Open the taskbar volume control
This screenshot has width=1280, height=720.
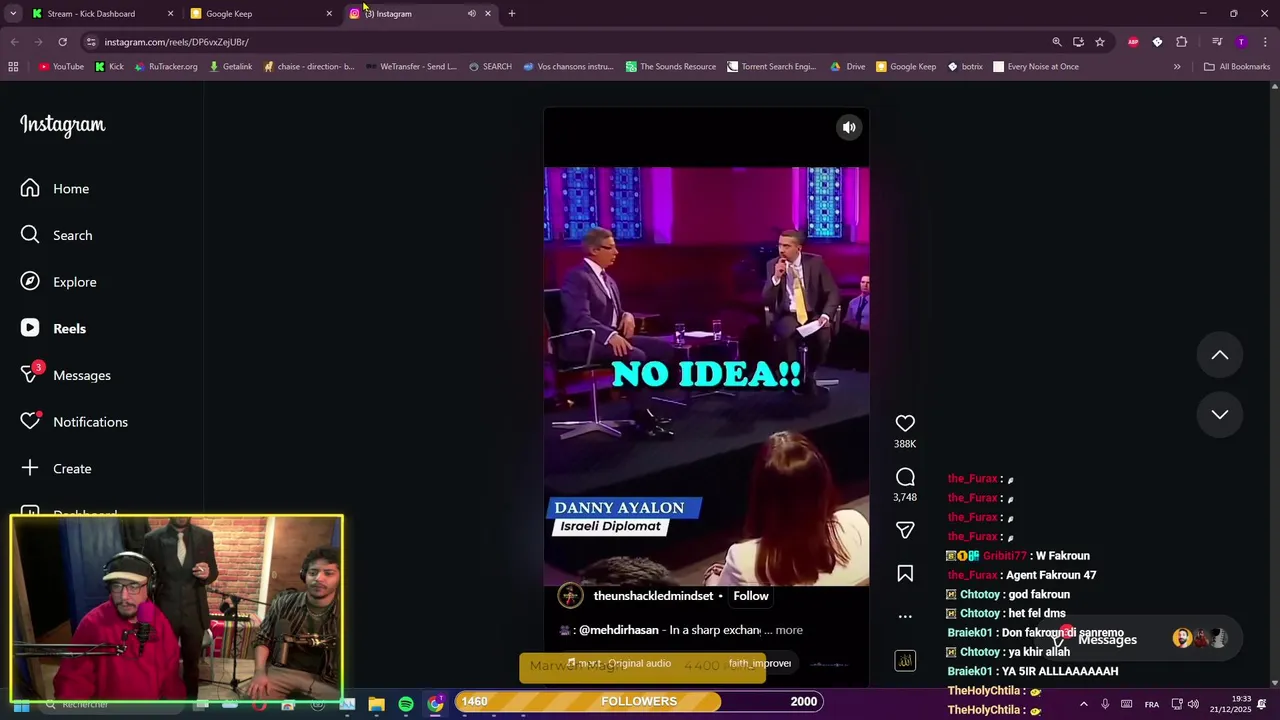[1193, 705]
